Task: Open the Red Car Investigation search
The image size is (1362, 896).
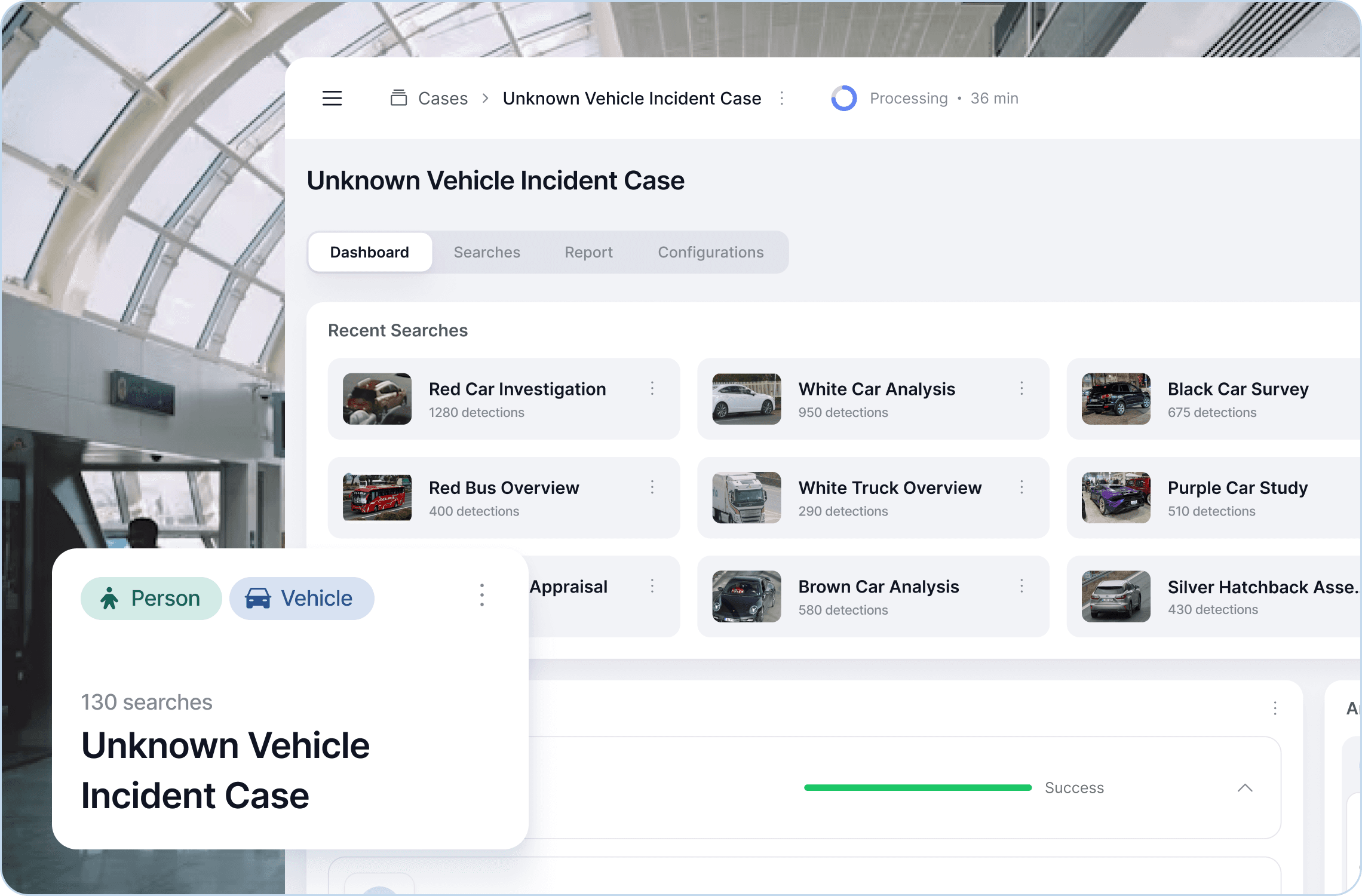Action: point(504,399)
